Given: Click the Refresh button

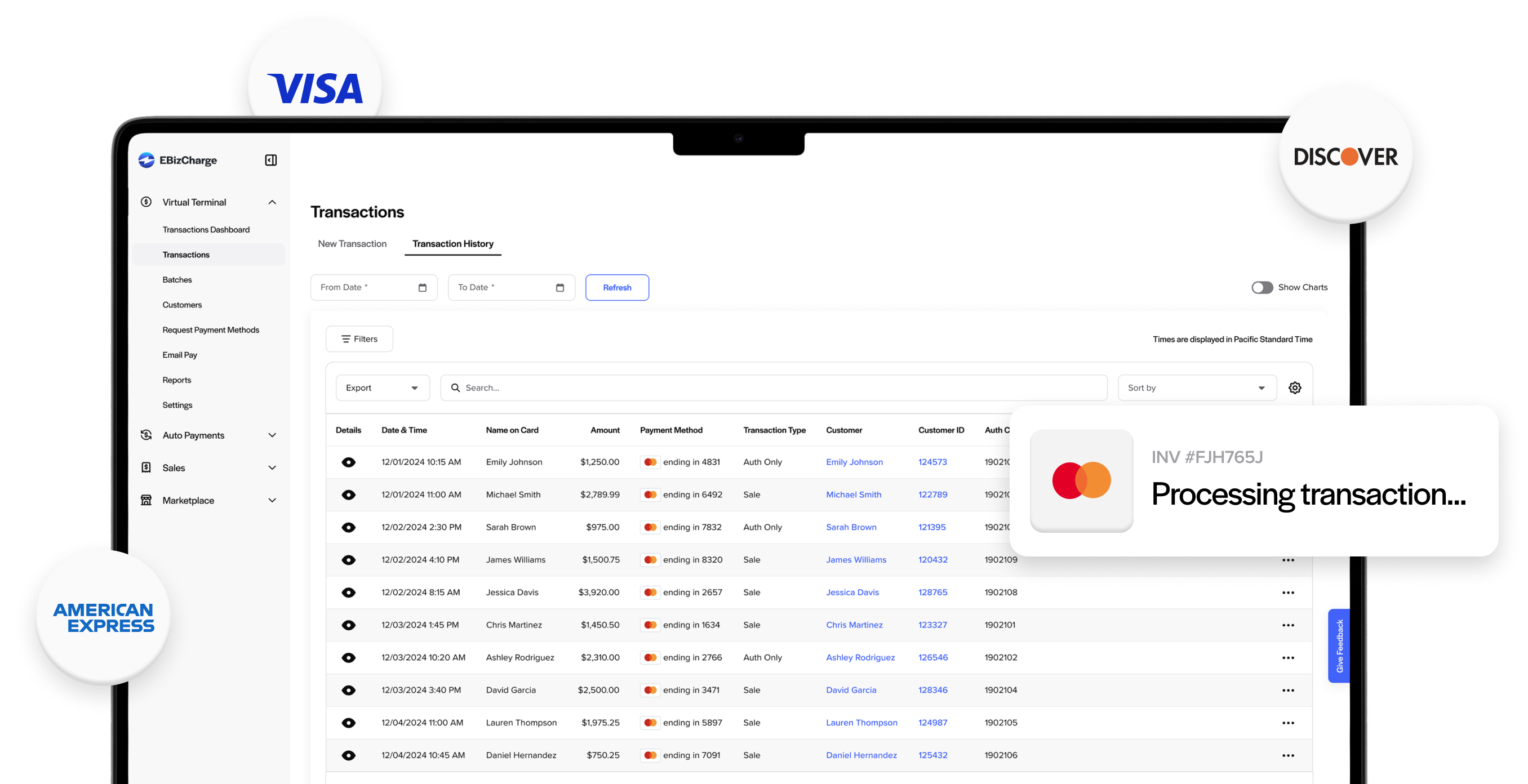Looking at the screenshot, I should point(617,288).
